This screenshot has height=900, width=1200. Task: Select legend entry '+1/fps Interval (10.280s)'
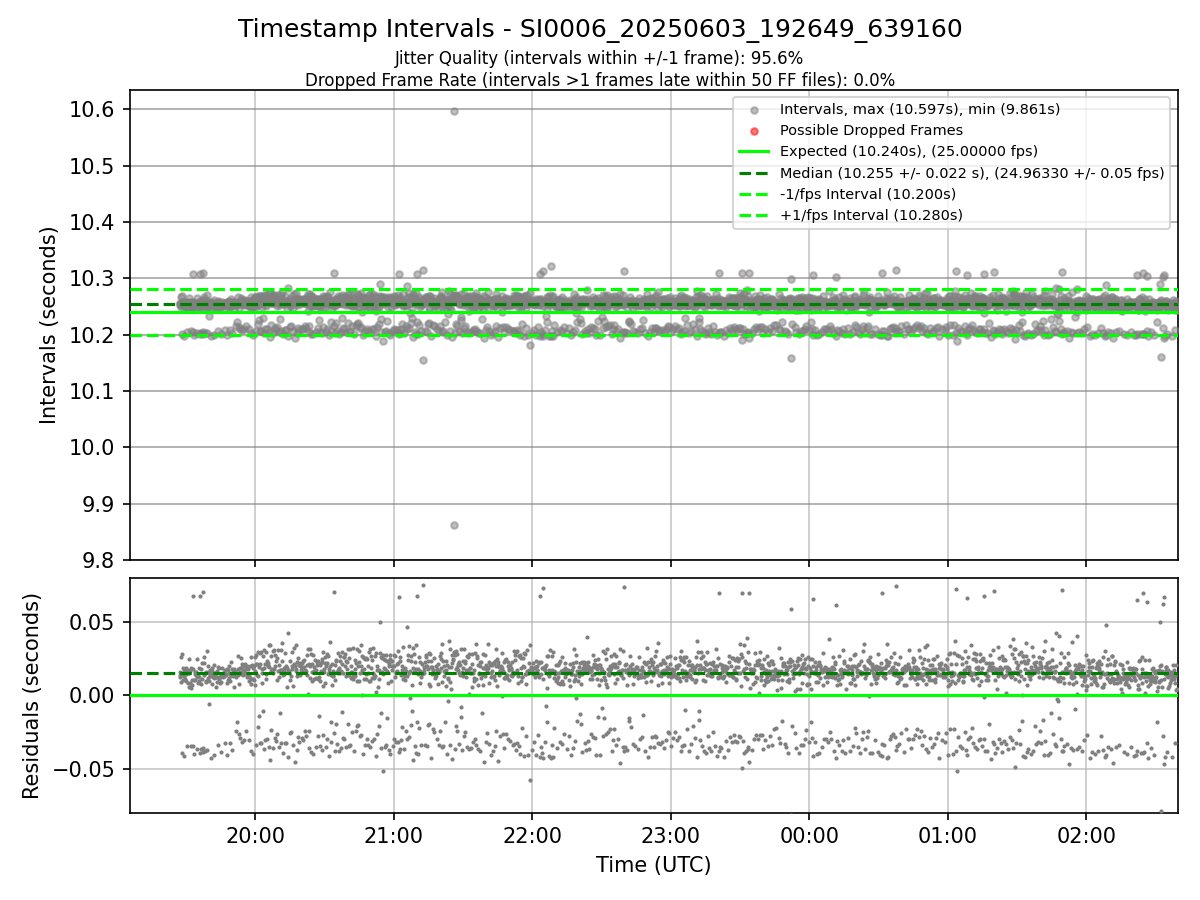pos(871,215)
